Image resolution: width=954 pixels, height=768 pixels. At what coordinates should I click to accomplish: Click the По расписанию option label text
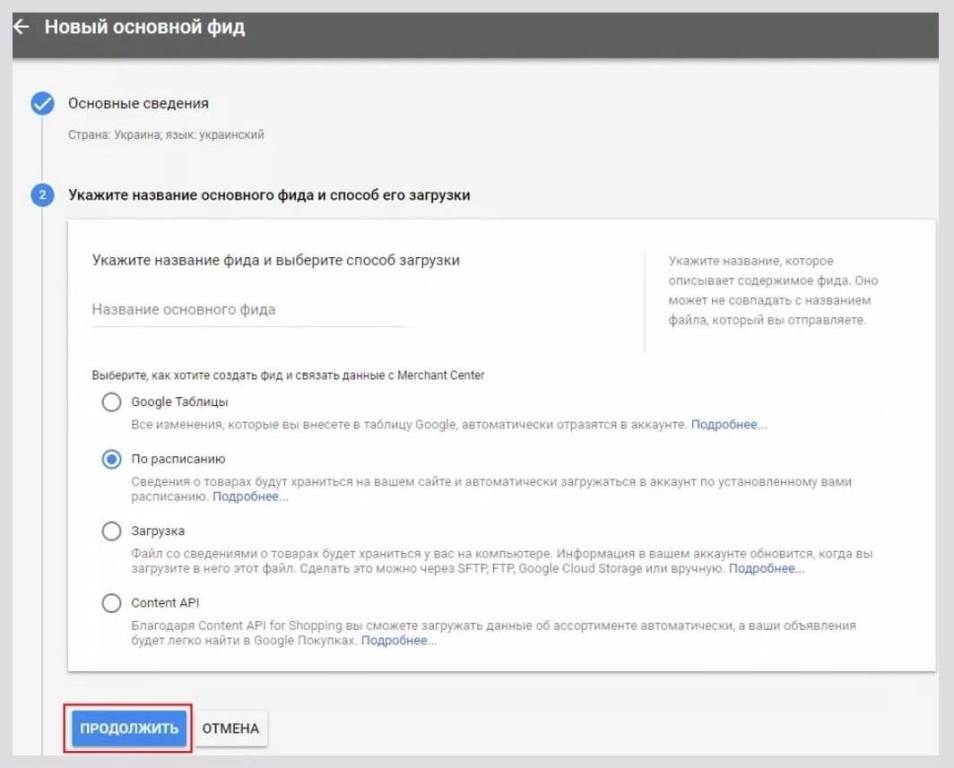coord(178,459)
